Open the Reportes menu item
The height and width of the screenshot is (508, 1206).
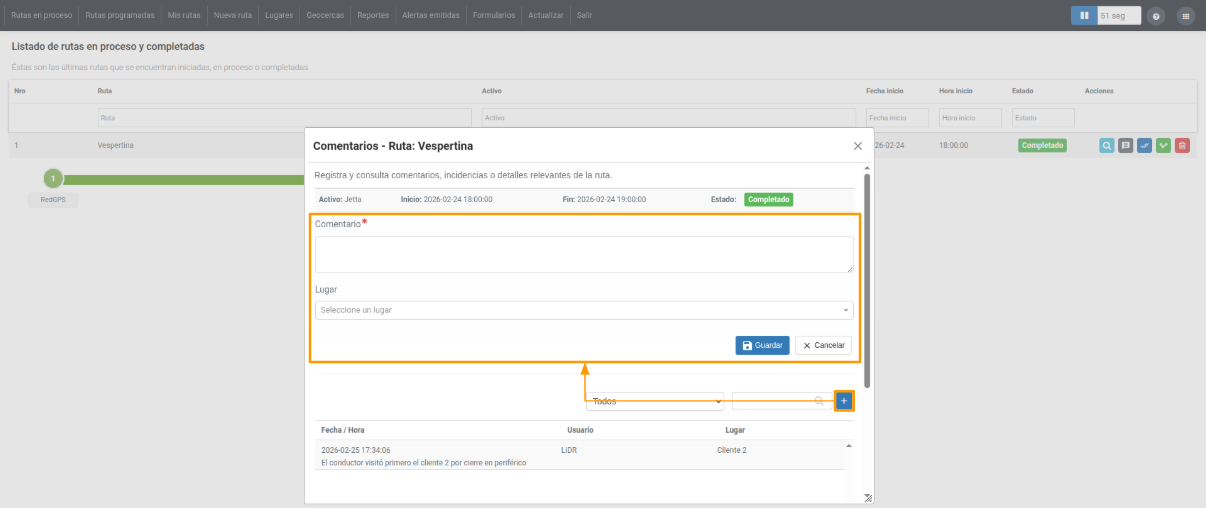coord(373,15)
